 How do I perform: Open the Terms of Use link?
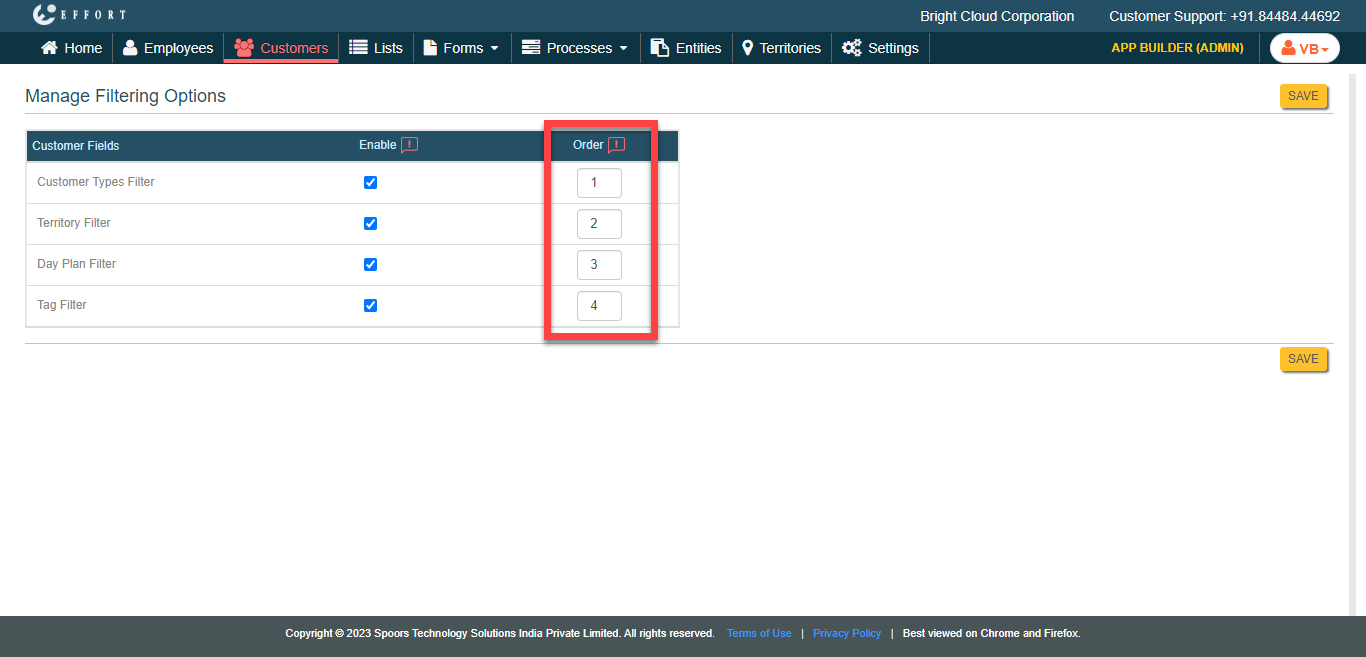759,633
